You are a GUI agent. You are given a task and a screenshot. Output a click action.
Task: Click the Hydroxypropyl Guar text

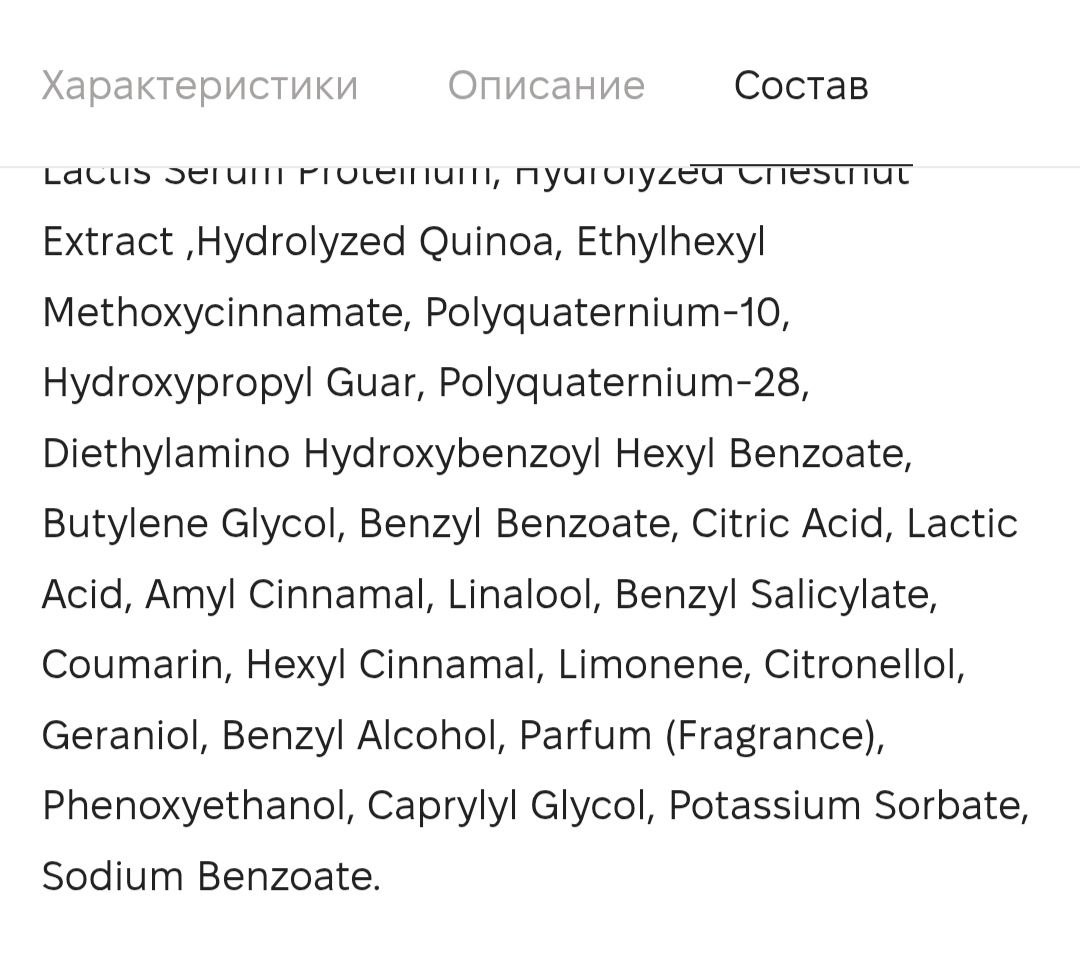pos(230,383)
